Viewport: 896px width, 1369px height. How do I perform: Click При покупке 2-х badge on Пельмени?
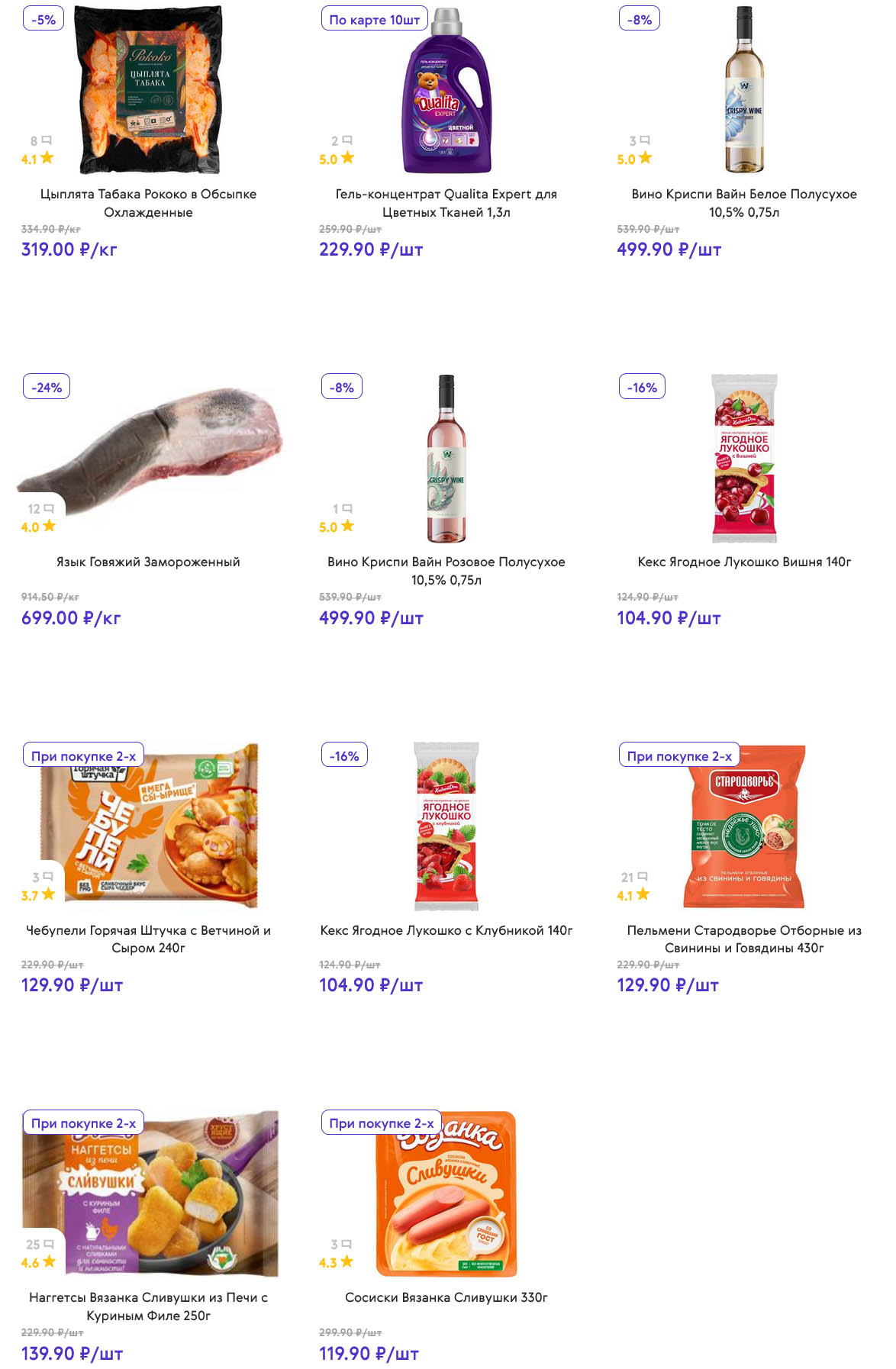pyautogui.click(x=678, y=755)
